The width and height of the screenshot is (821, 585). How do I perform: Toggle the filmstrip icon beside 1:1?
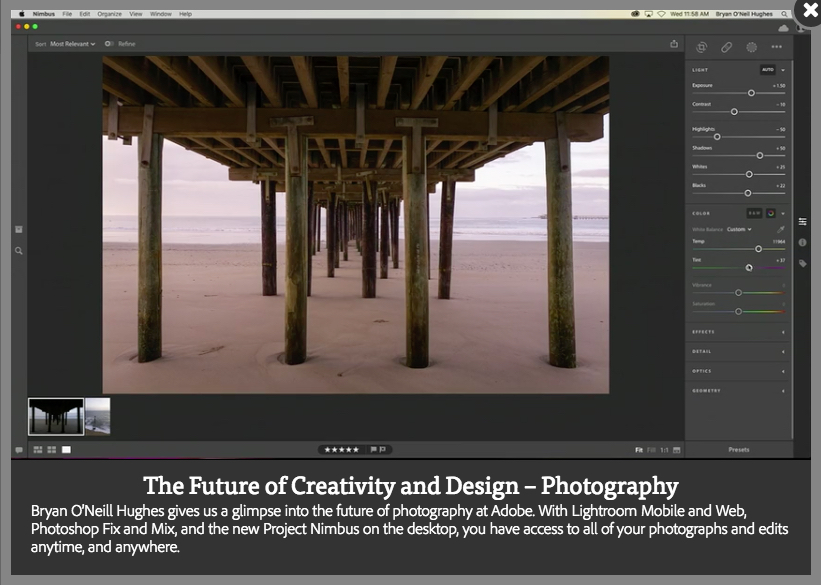coord(676,450)
